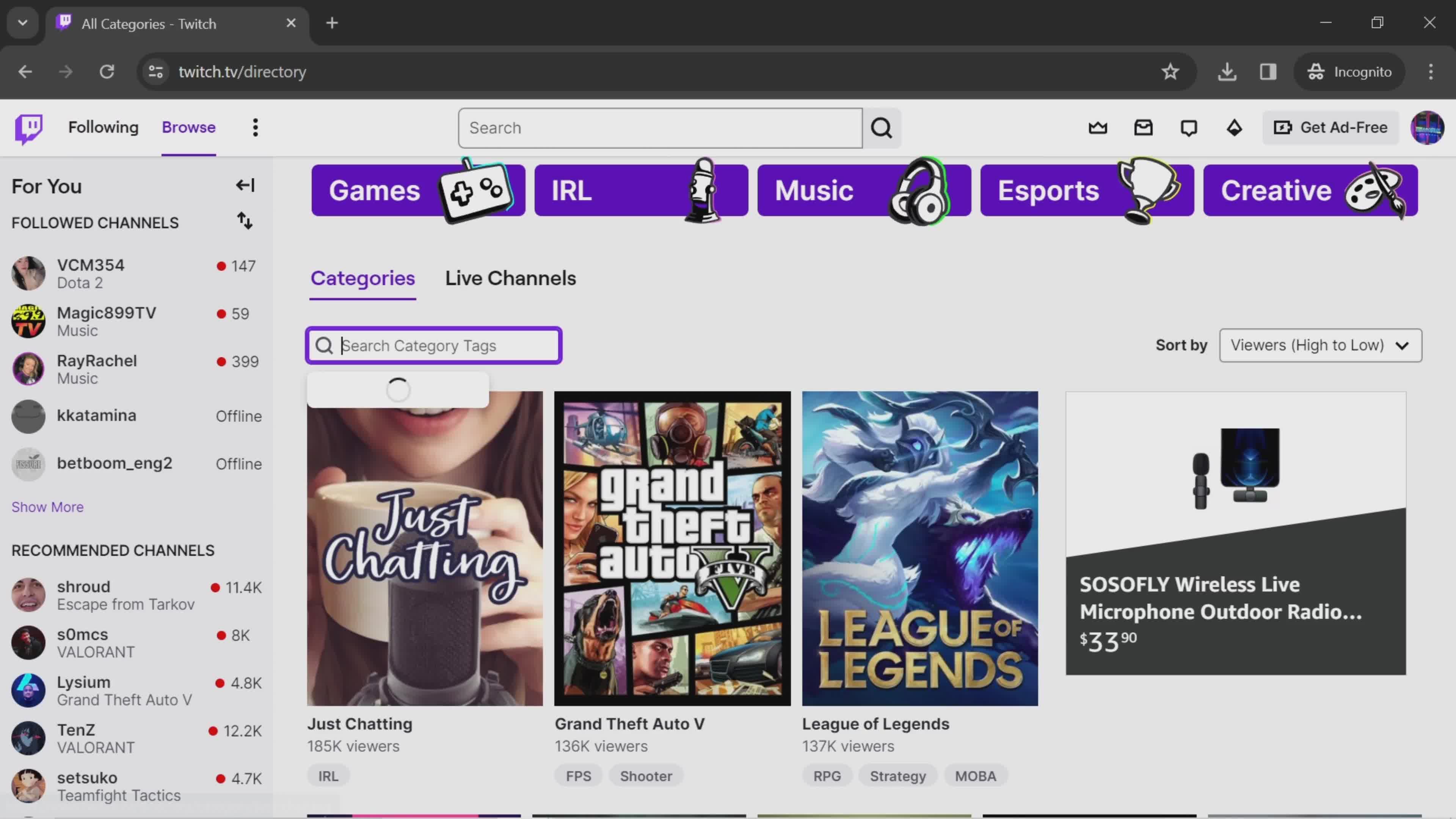
Task: Open TenZ recommended channel
Action: pos(136,738)
